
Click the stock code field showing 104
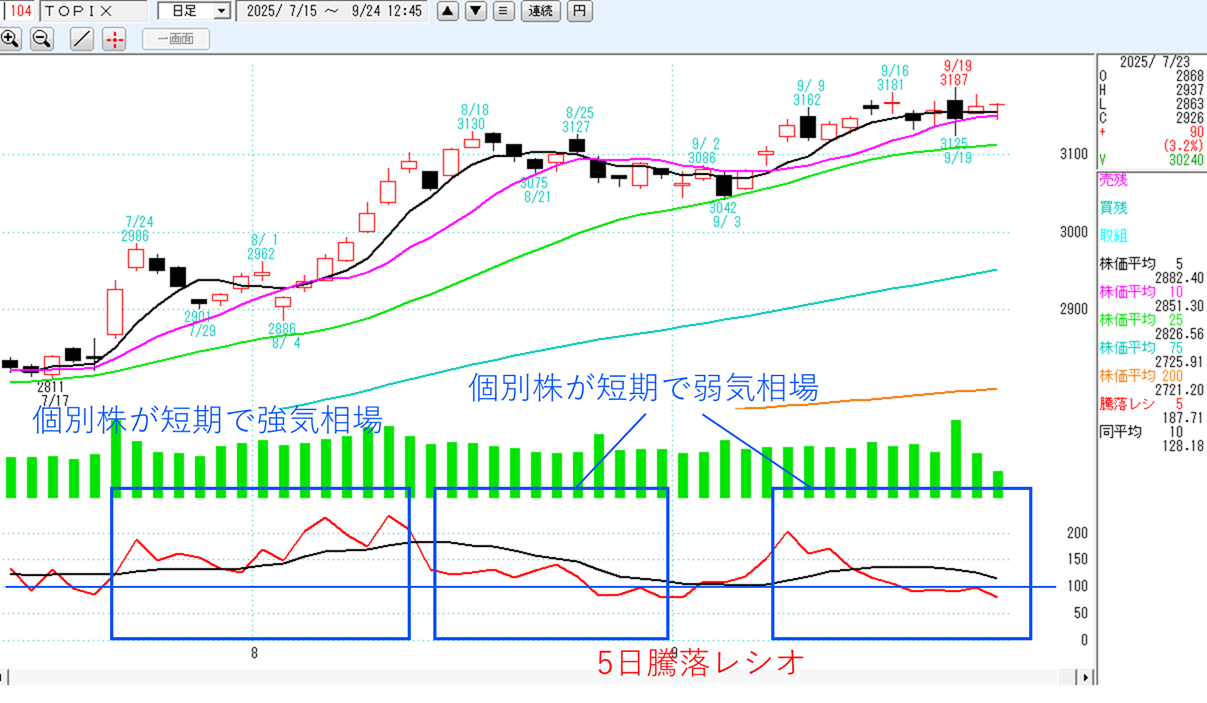tap(20, 11)
